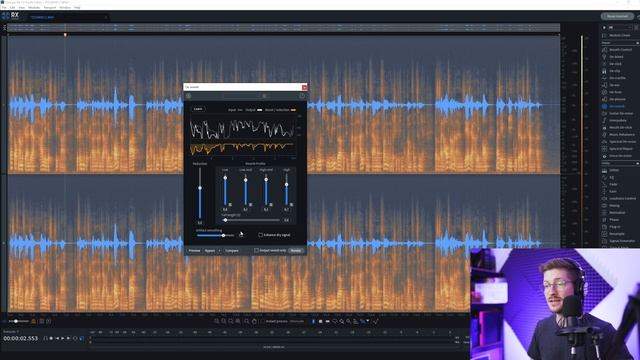Adjust the Artifact smoothing slider

tap(216, 236)
